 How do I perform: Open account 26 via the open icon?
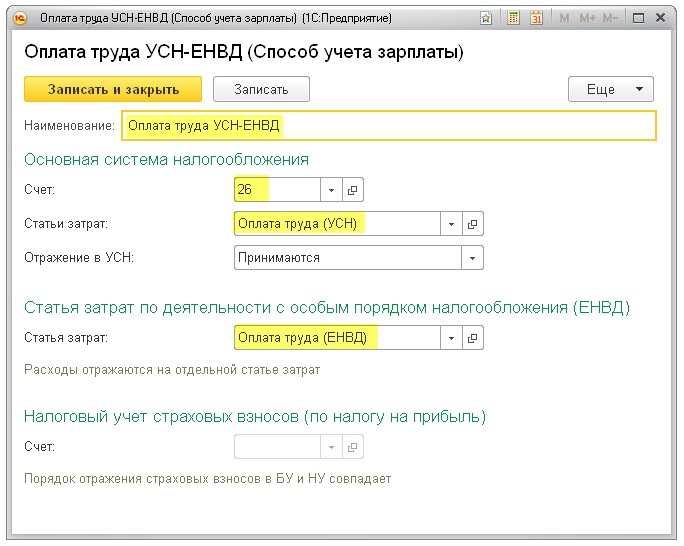pyautogui.click(x=352, y=190)
